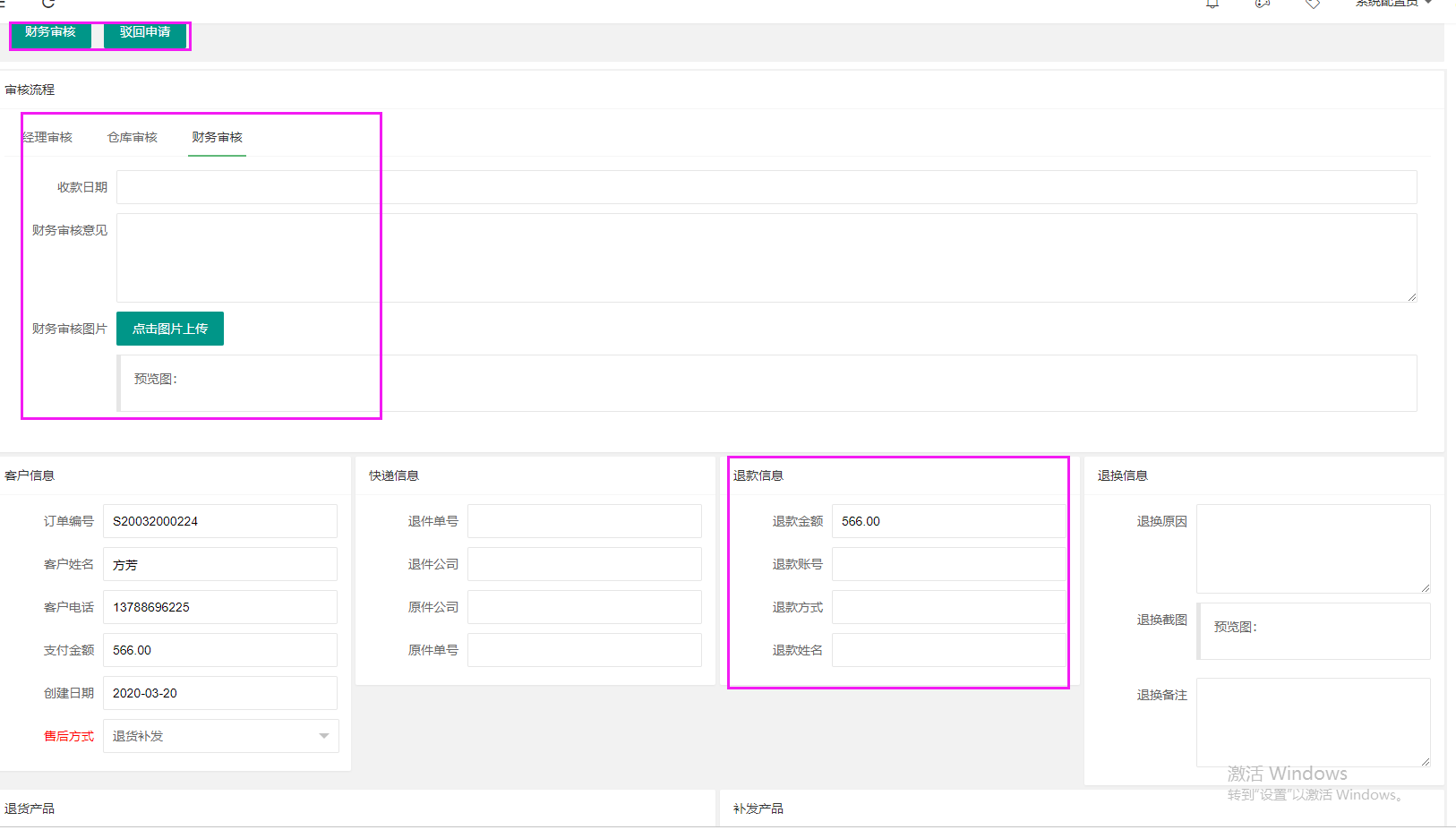This screenshot has width=1456, height=830.
Task: Click the 创建日期 field showing 2020-03-20
Action: [x=220, y=693]
